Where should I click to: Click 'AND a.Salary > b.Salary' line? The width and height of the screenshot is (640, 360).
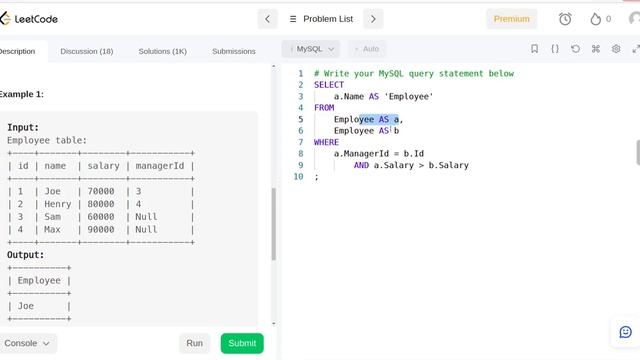tap(411, 165)
